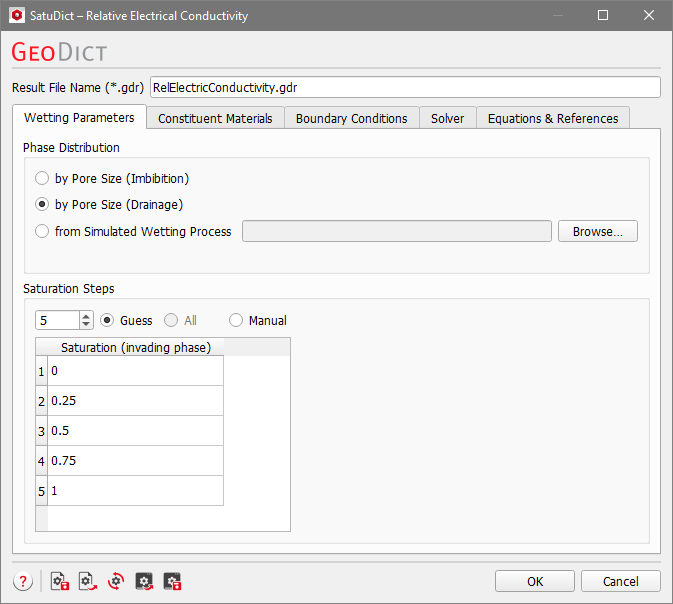Select saturation cell with value 0.5
The image size is (673, 604).
[x=135, y=431]
